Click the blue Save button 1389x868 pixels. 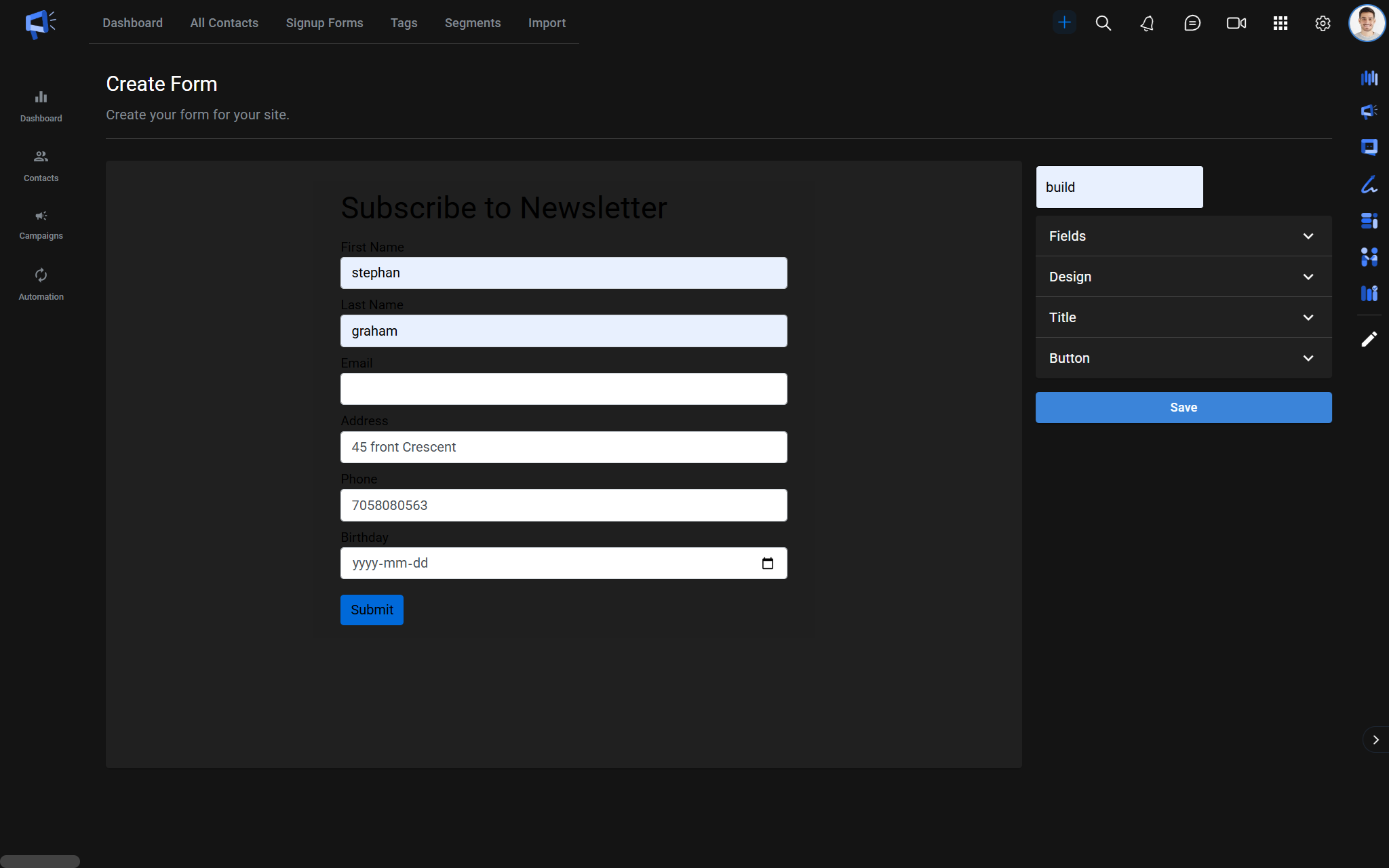pyautogui.click(x=1183, y=408)
